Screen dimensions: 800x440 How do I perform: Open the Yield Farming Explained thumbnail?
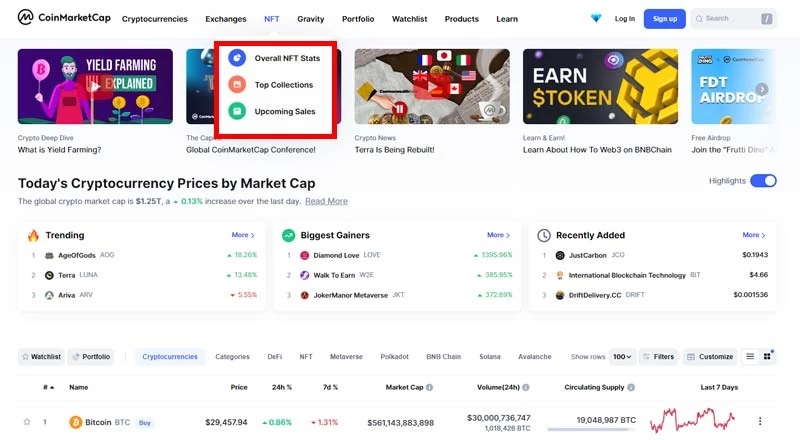click(x=95, y=86)
